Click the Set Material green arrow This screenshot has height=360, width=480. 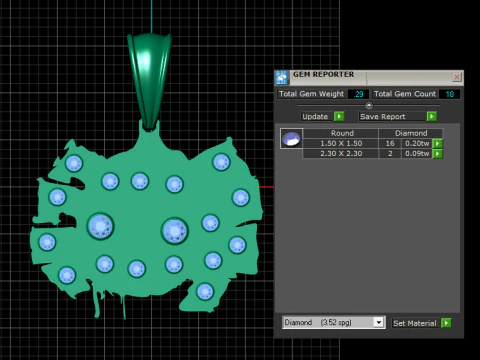446,323
